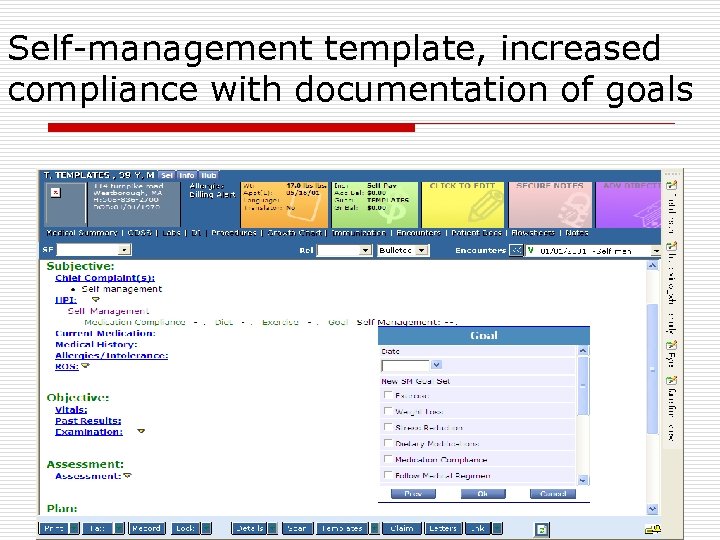Open the pink Secure Notes tile
Screen dimensions: 720x540
[550, 204]
